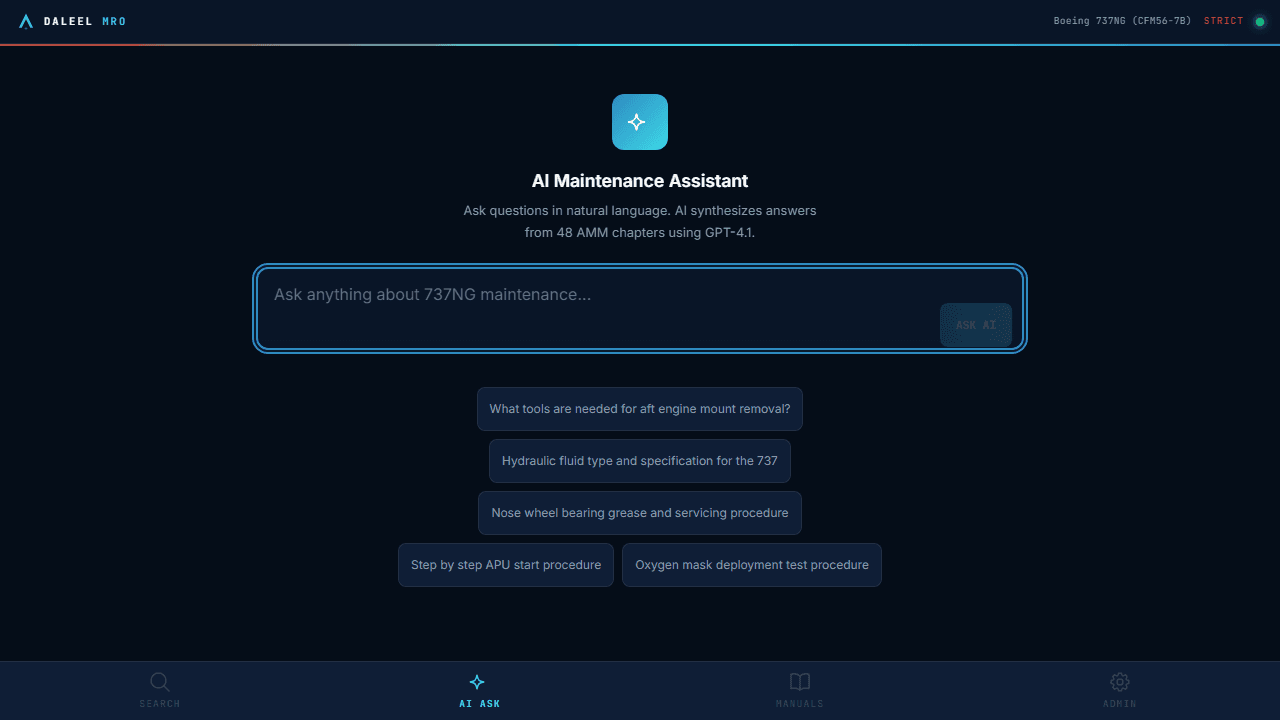1280x720 pixels.
Task: Choose the step by step APU start suggestion
Action: 506,565
